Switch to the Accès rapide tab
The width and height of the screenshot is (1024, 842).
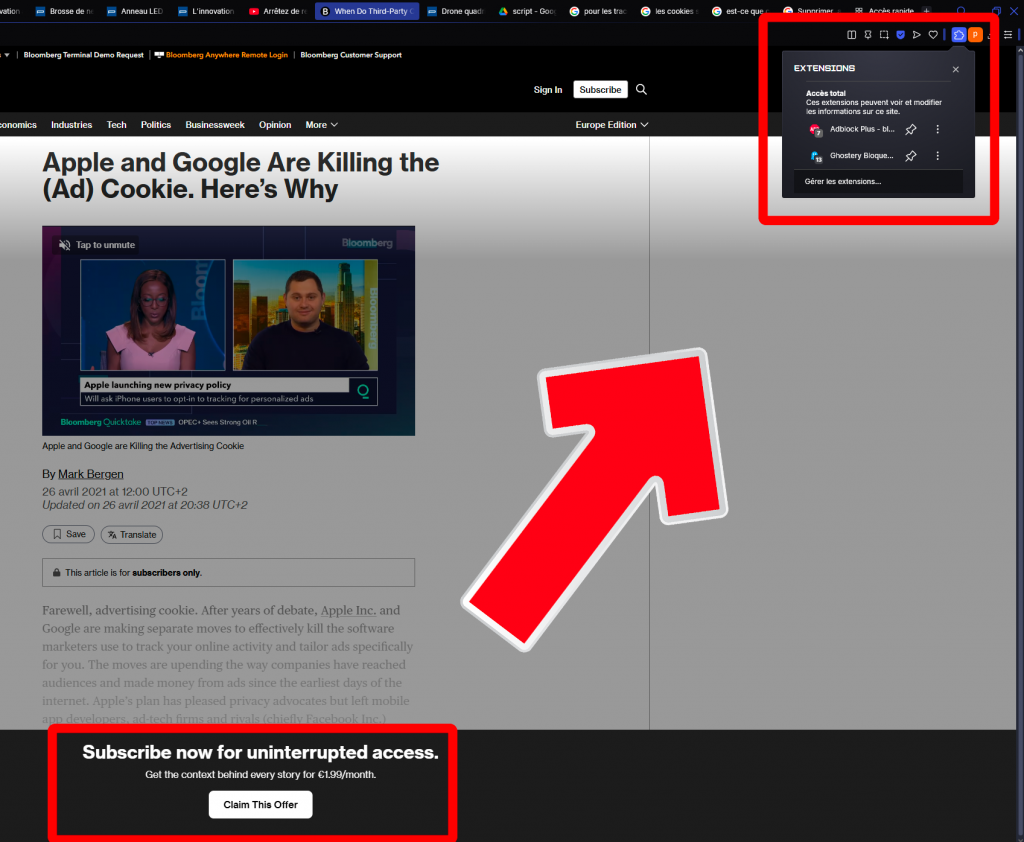click(884, 11)
